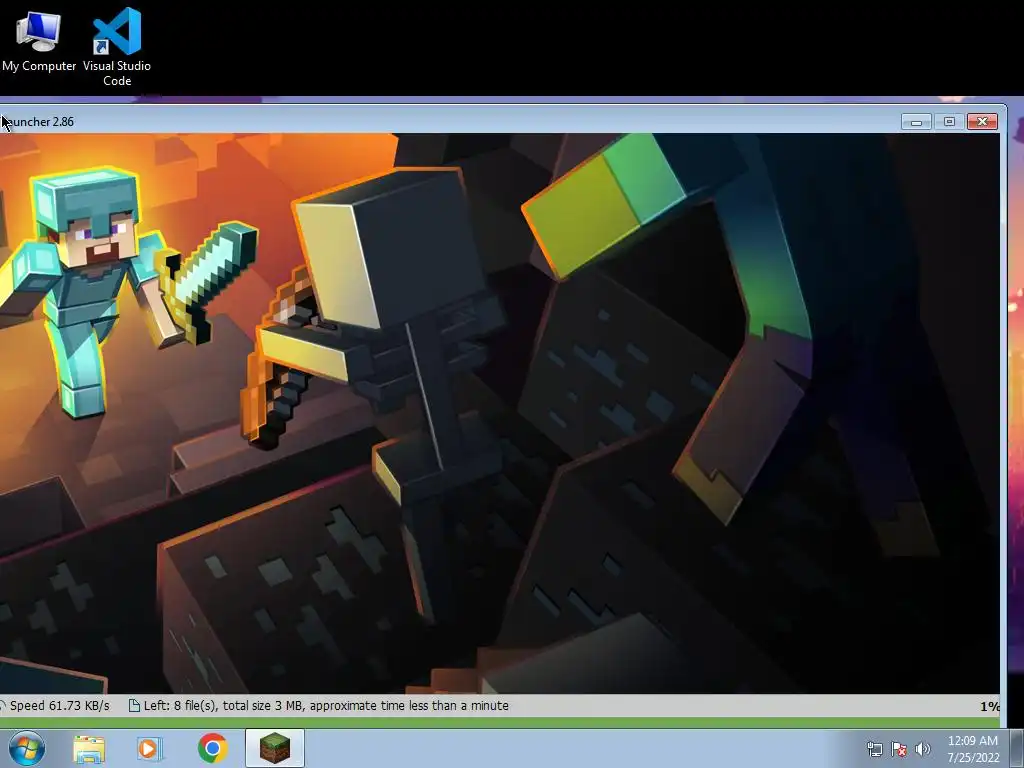This screenshot has height=768, width=1024.
Task: Launch Windows Media Player from the taskbar
Action: pyautogui.click(x=150, y=749)
